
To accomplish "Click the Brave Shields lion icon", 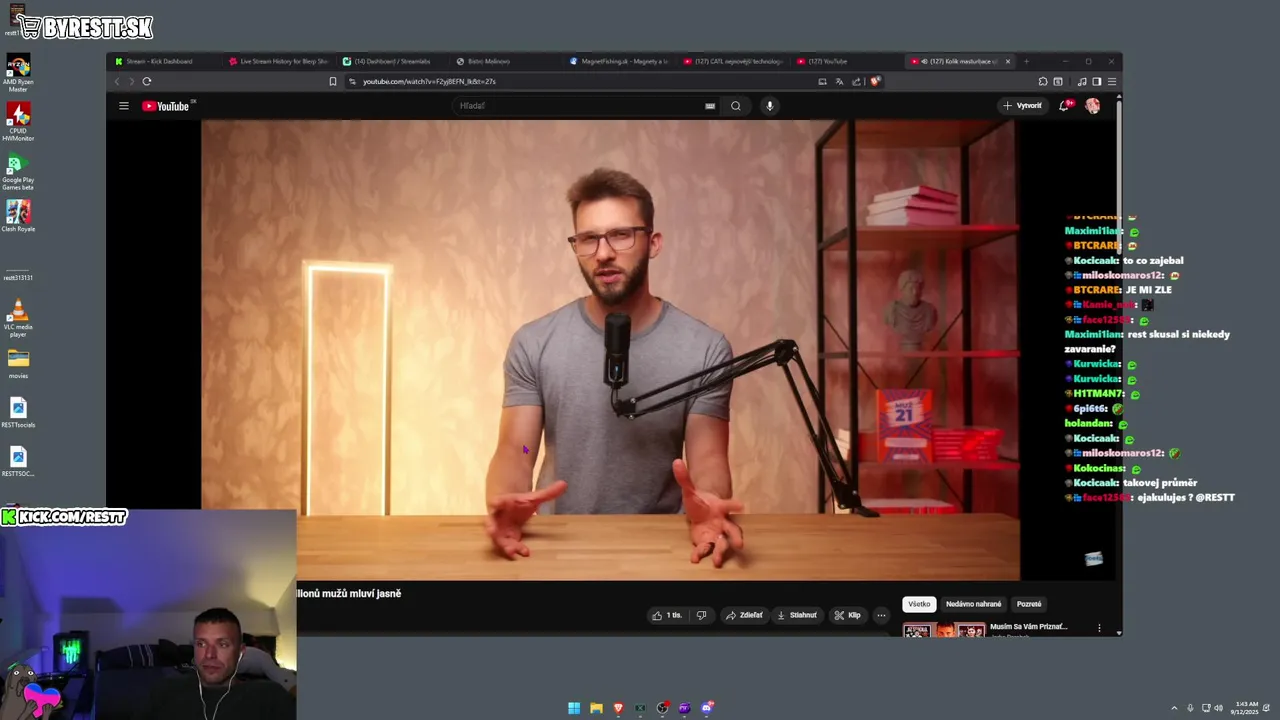I will click(x=875, y=82).
